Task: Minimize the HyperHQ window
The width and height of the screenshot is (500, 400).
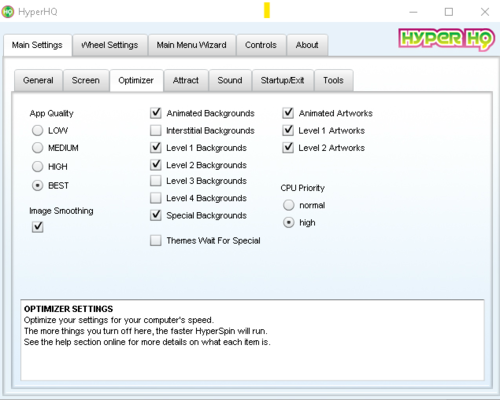Action: [x=413, y=12]
